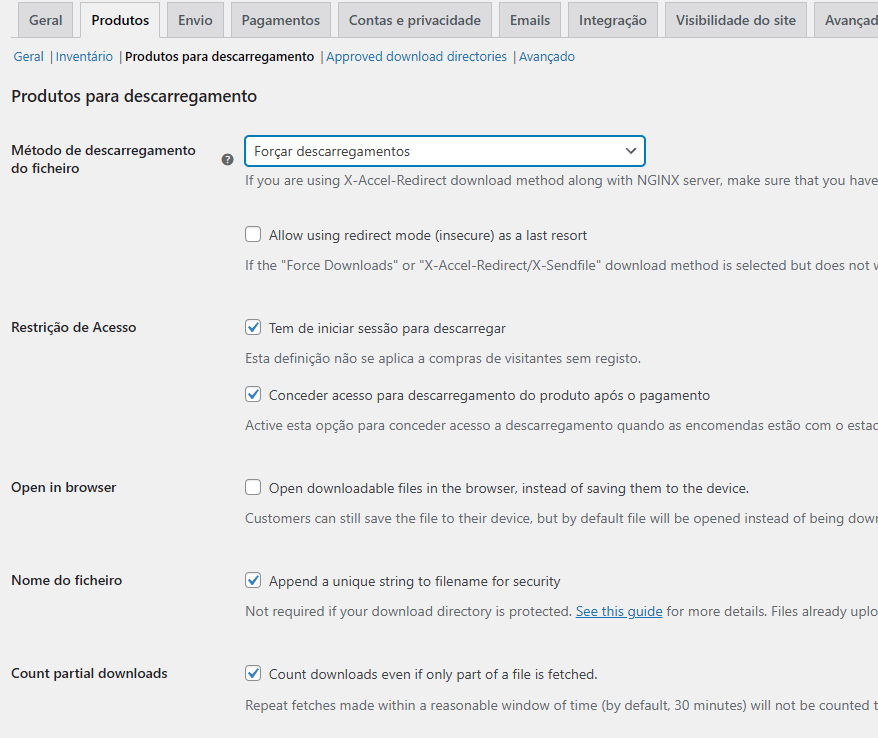Open the Inventário section
Screen dimensions: 878x738
[x=84, y=56]
